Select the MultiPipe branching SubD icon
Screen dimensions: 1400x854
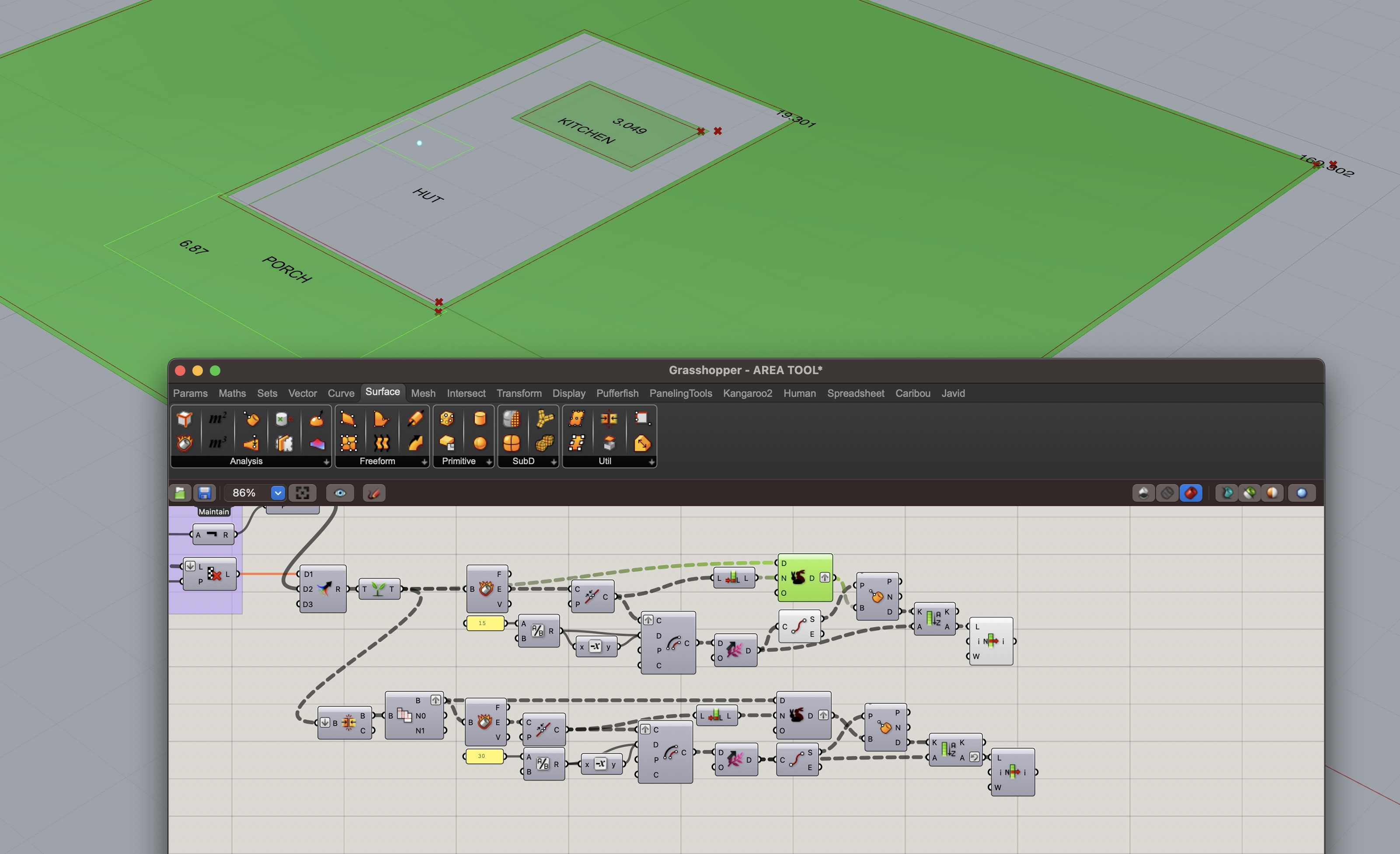coord(545,419)
